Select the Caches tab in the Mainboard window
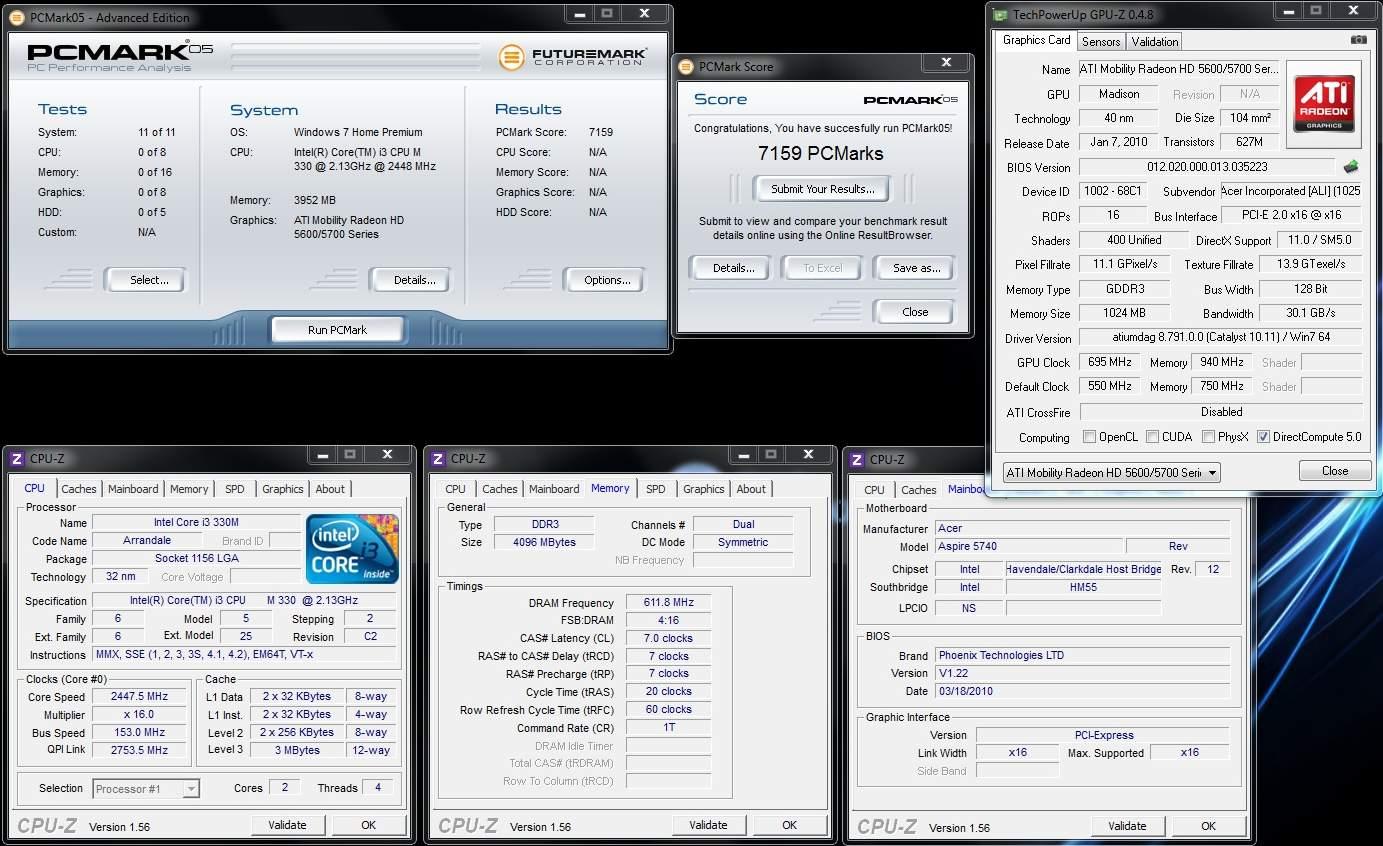Viewport: 1383px width, 846px height. coord(919,490)
